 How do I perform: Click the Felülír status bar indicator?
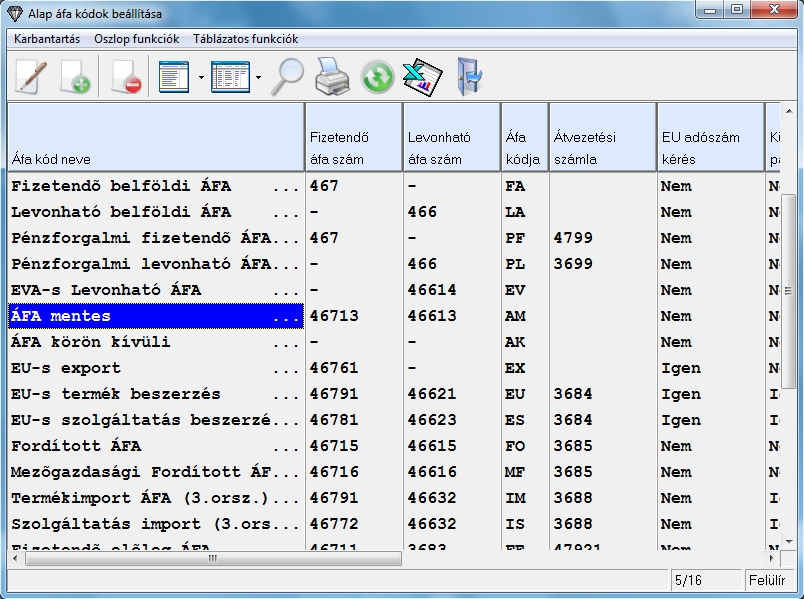click(x=765, y=580)
